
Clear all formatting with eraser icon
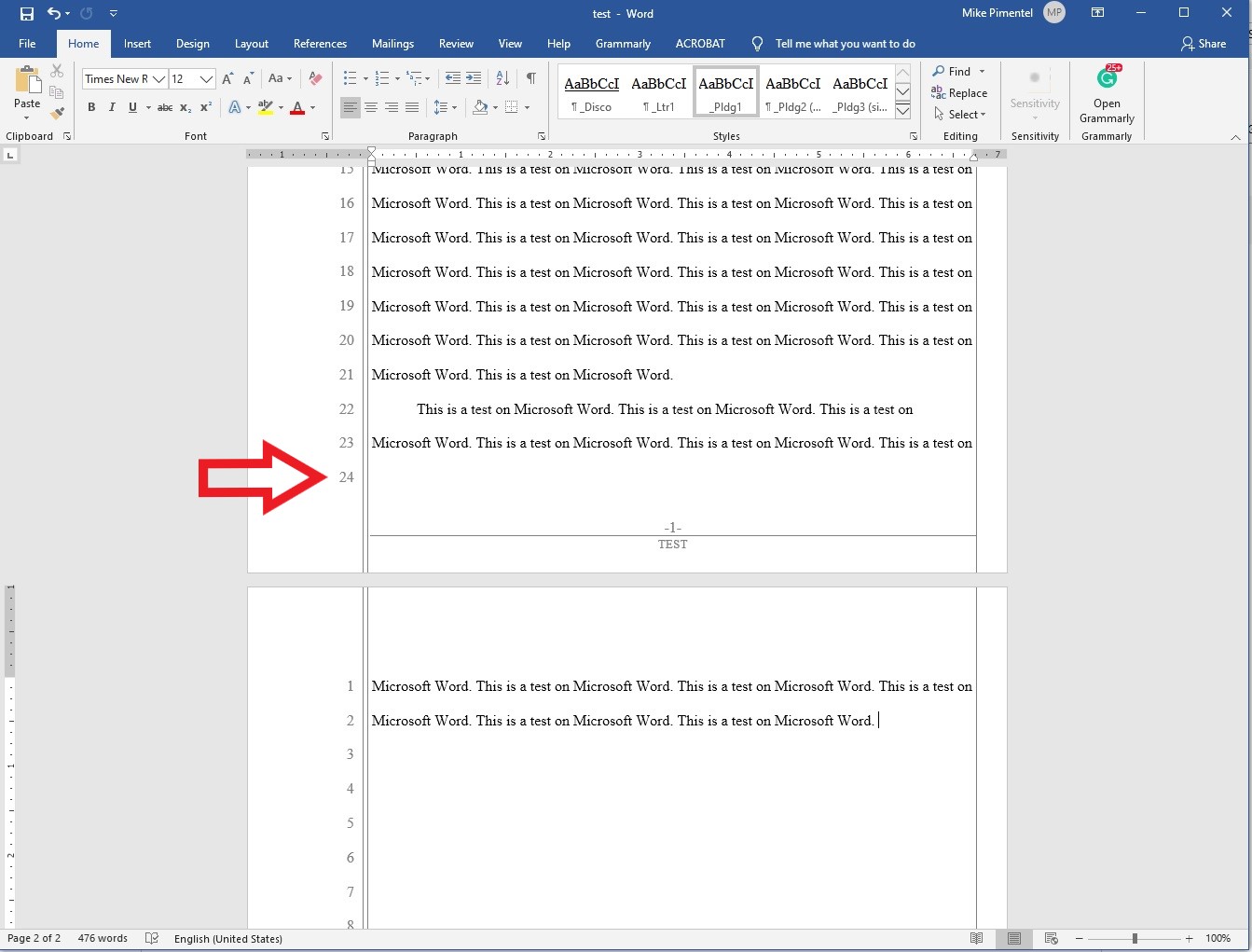coord(315,79)
